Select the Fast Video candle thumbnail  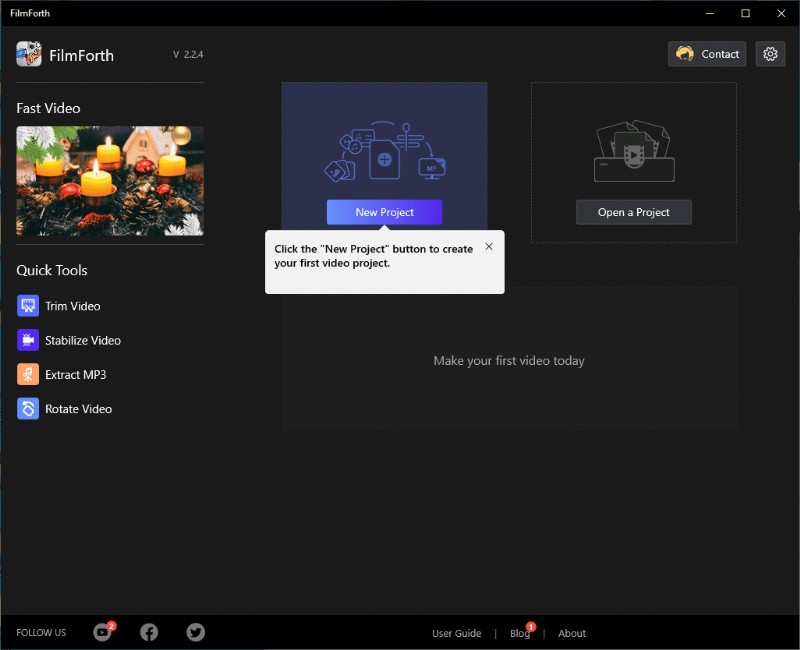point(110,181)
